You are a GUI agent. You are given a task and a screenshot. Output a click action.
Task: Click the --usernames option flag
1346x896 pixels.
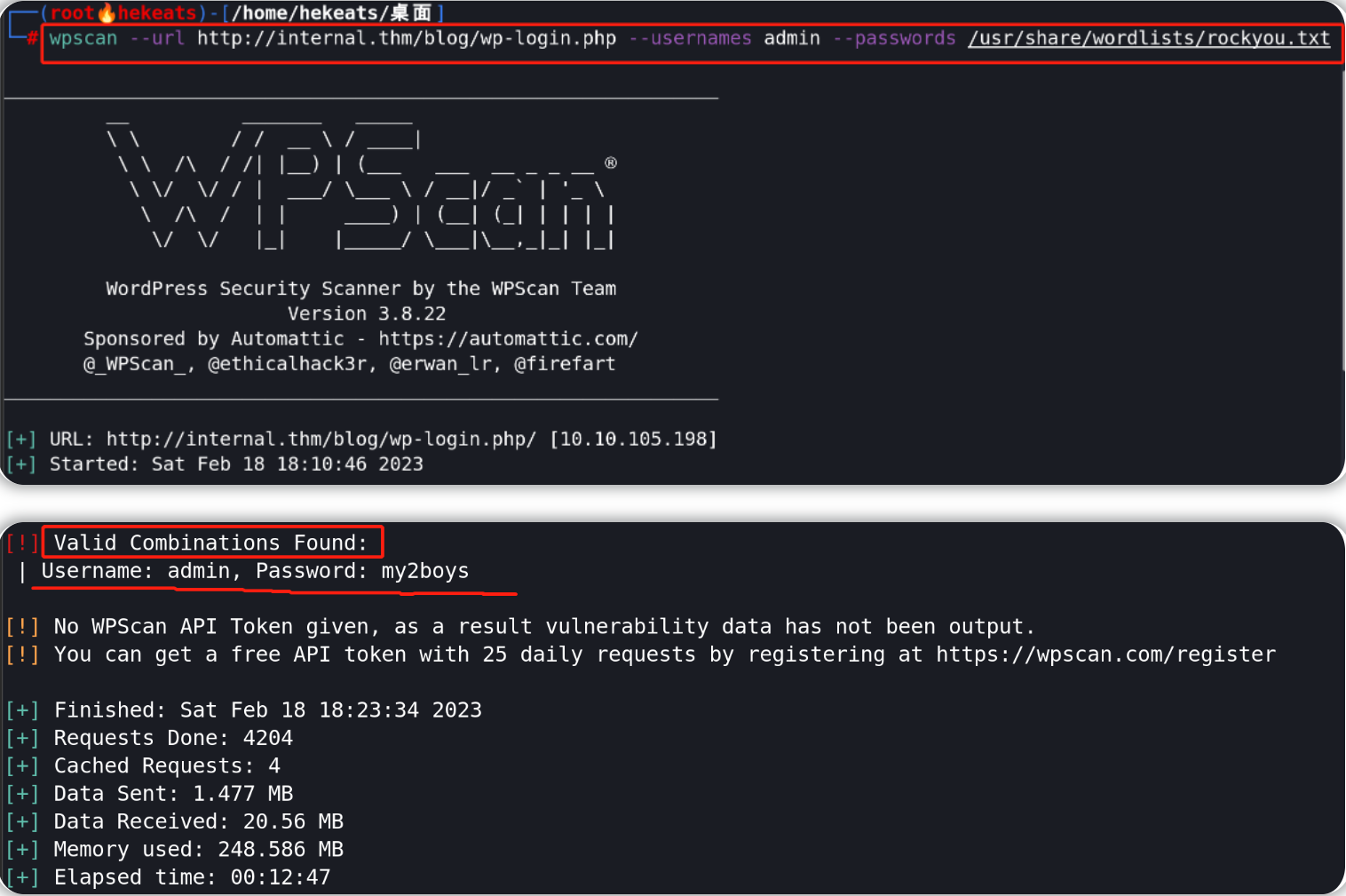(x=690, y=38)
